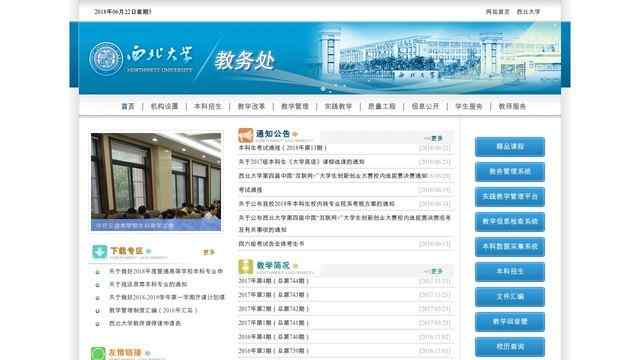Open the second 下载专区 download about 本科专业的通知
This screenshot has width=640, height=360.
(148, 284)
